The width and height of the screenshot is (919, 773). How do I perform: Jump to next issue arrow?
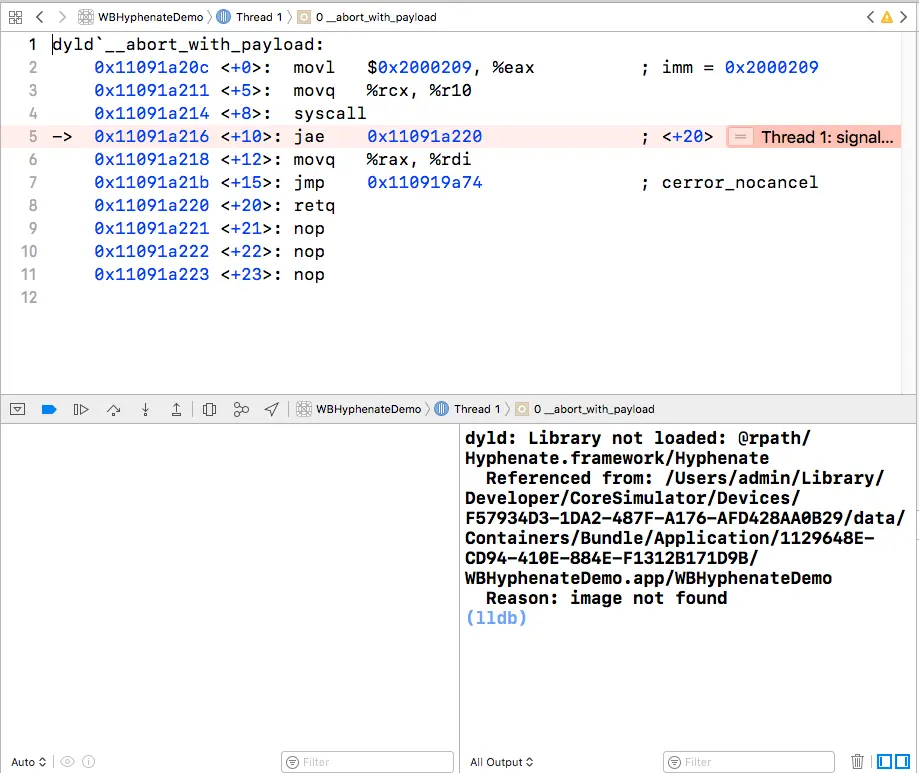pyautogui.click(x=903, y=17)
